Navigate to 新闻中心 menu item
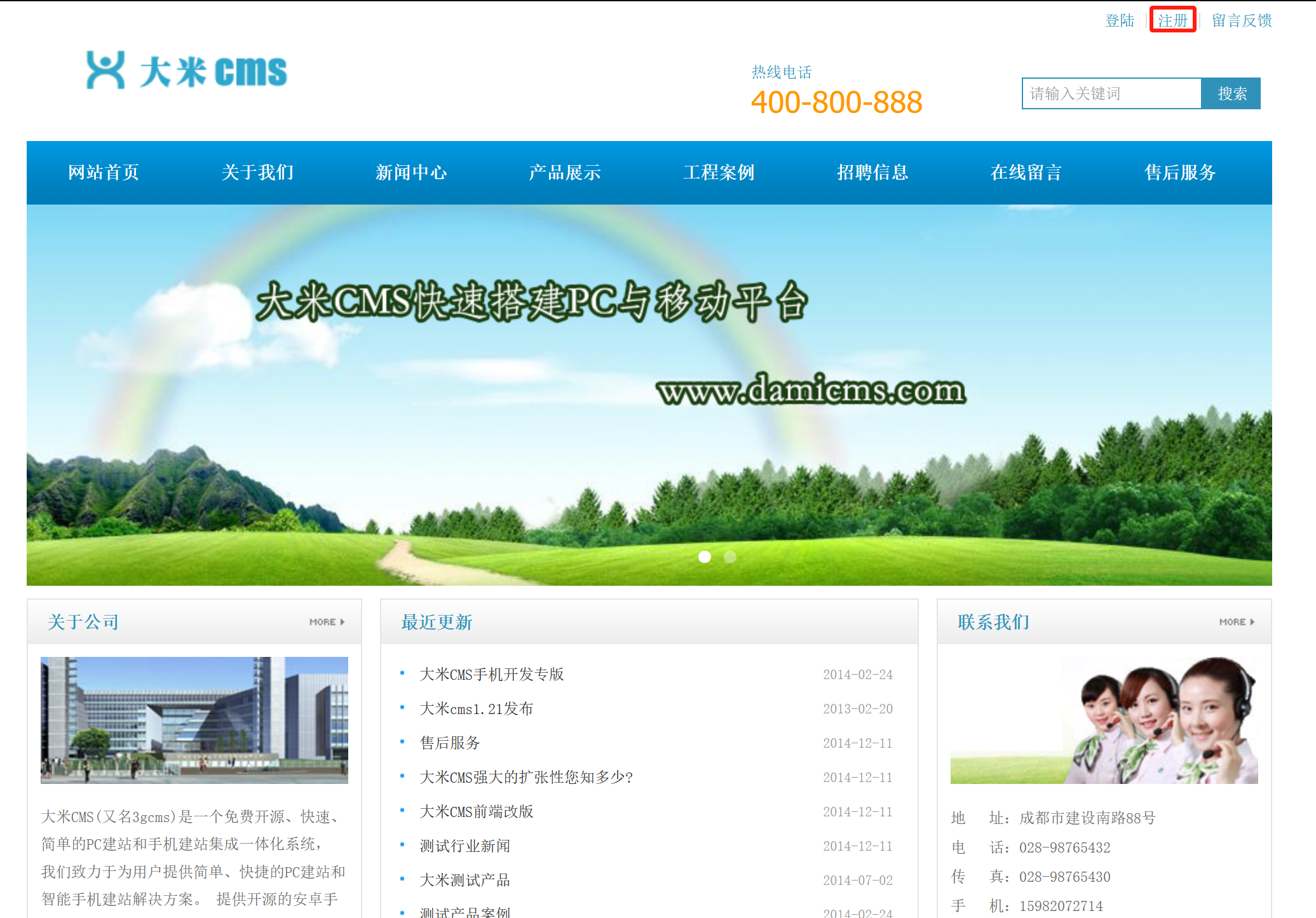This screenshot has width=1316, height=918. click(411, 172)
